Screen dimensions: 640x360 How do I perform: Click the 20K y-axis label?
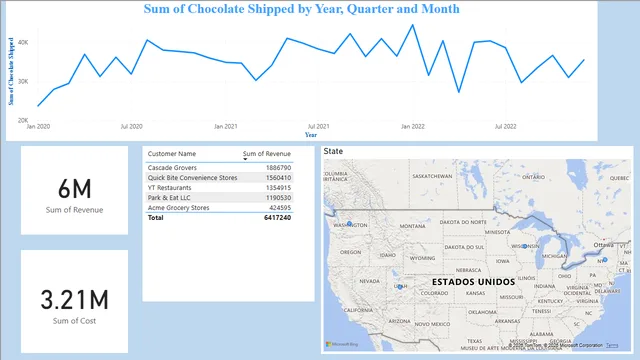[x=23, y=120]
